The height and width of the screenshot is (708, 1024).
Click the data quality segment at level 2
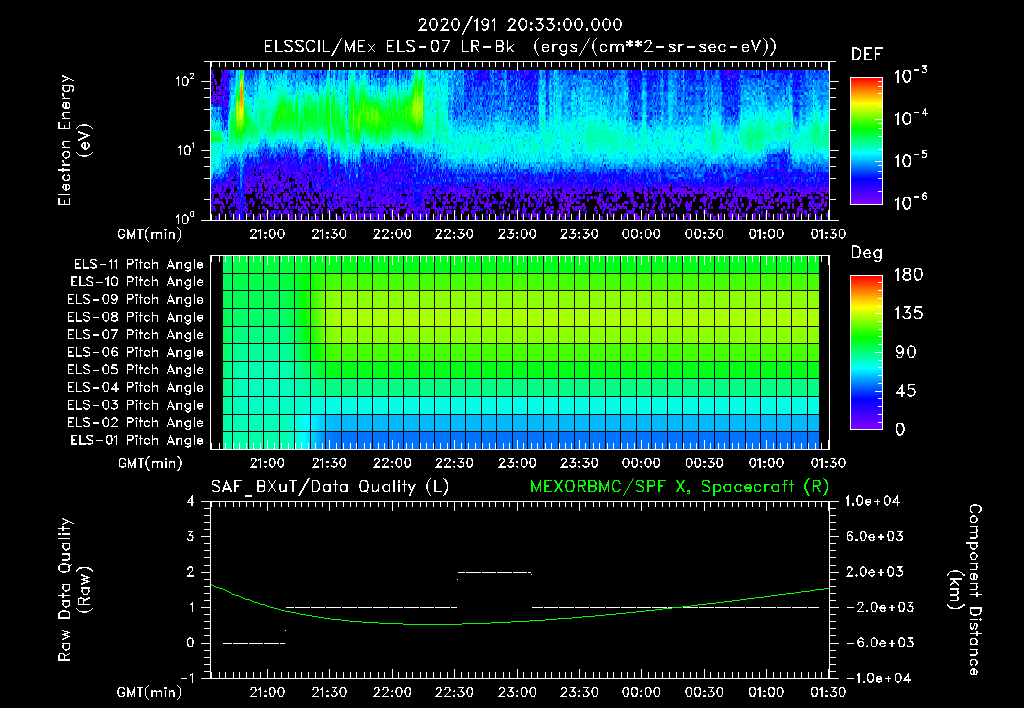pyautogui.click(x=494, y=573)
